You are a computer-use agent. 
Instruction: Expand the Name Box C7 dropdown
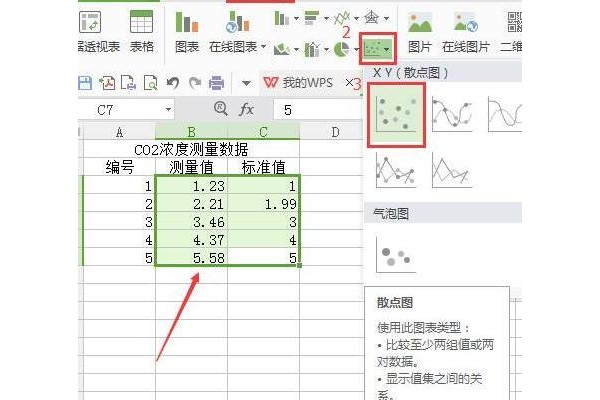click(168, 110)
